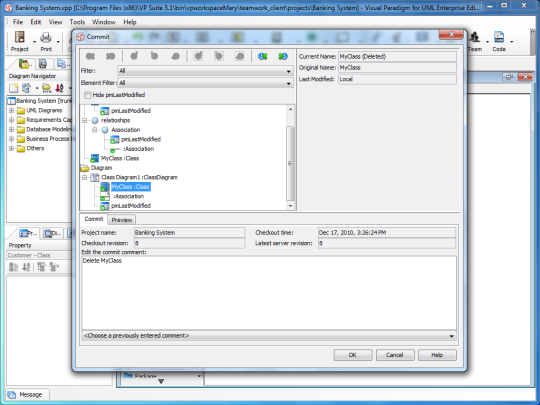The height and width of the screenshot is (405, 540).
Task: Select the Commit tab in the dialog
Action: (x=94, y=219)
